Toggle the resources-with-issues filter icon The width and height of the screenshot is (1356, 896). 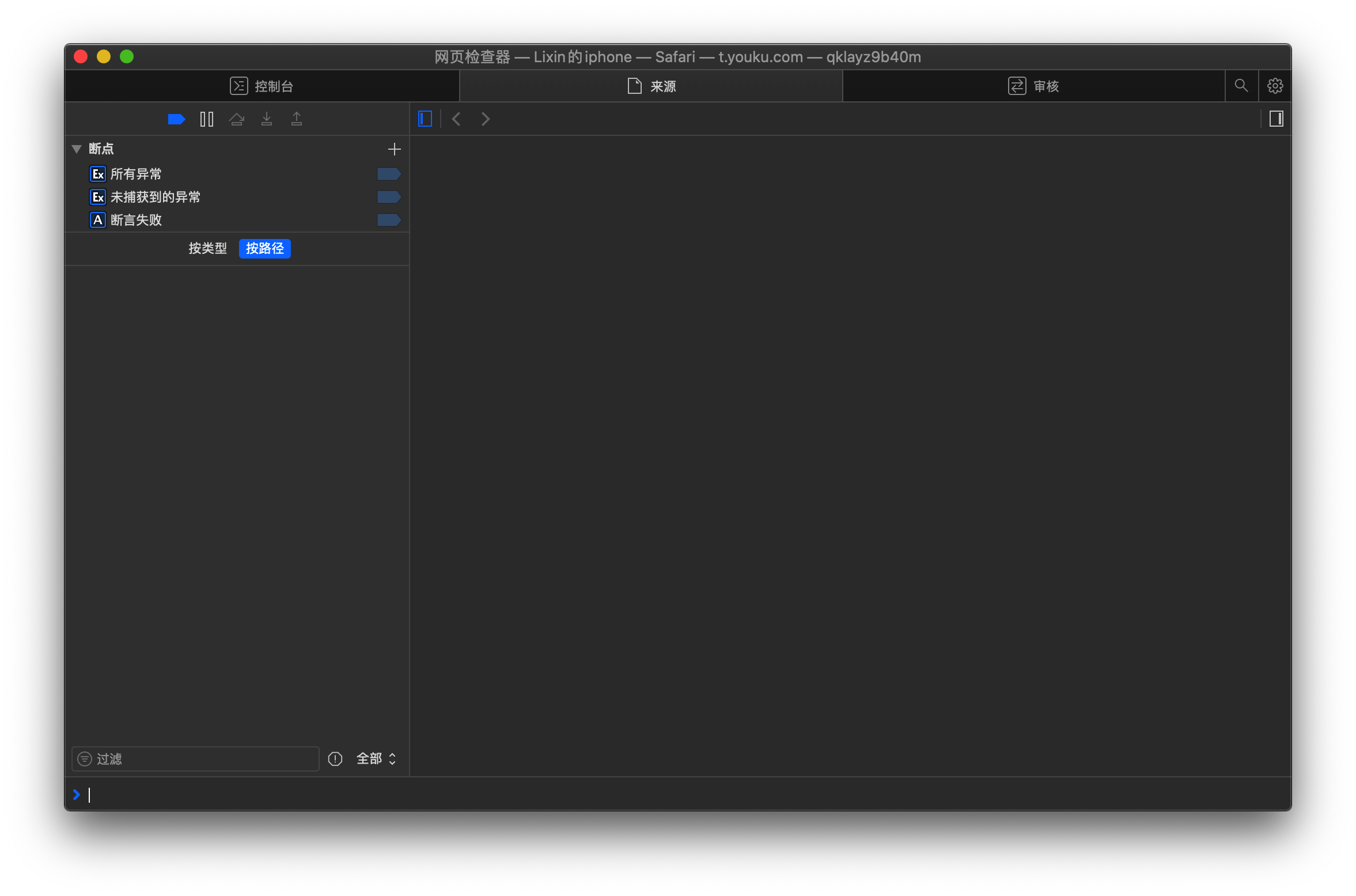click(335, 759)
